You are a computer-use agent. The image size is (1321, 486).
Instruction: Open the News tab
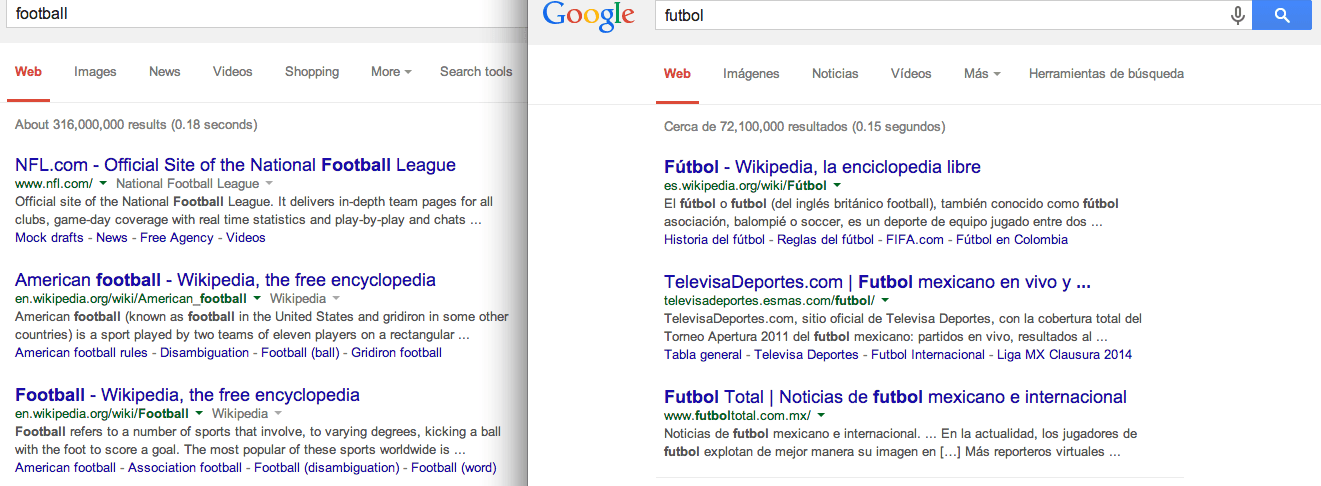coord(165,72)
